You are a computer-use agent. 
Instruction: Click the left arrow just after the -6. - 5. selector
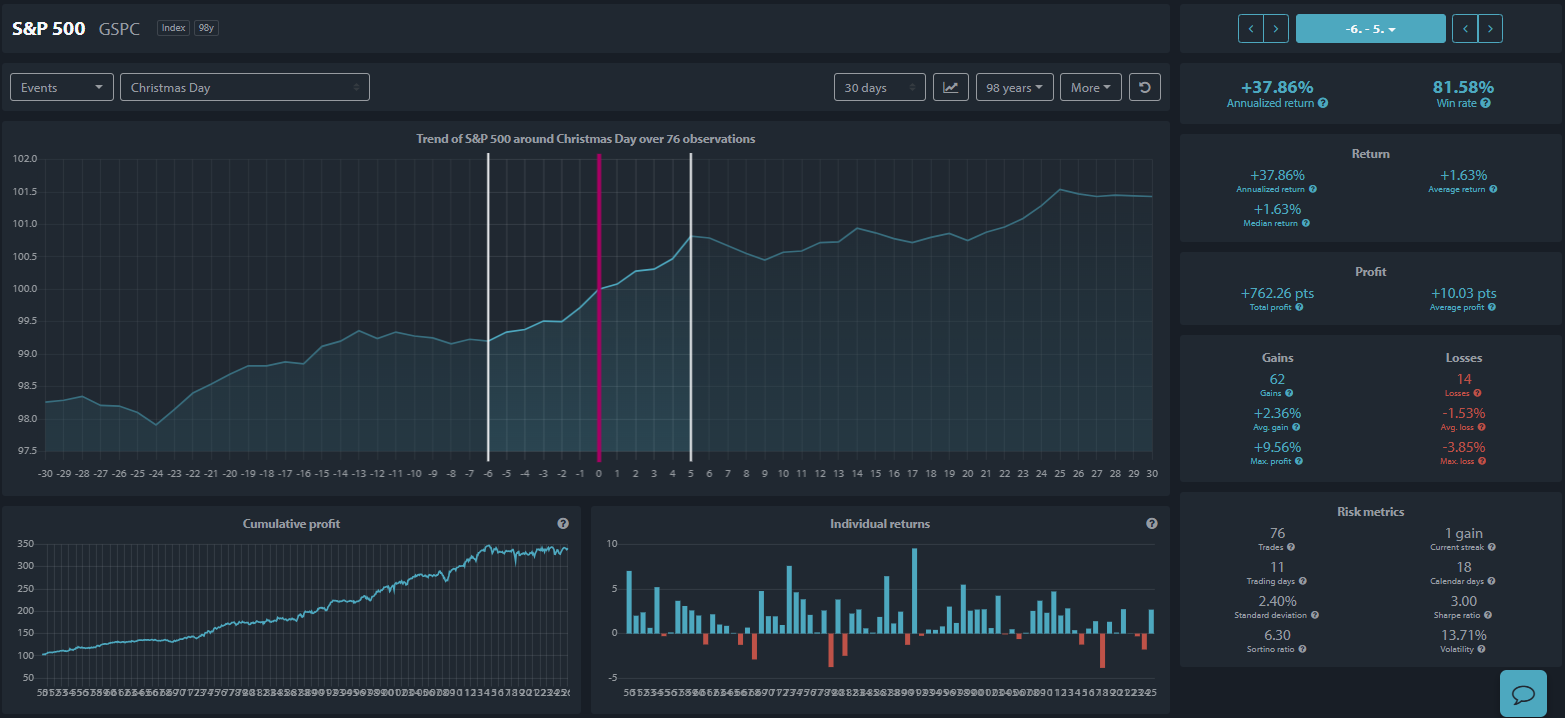[1465, 29]
